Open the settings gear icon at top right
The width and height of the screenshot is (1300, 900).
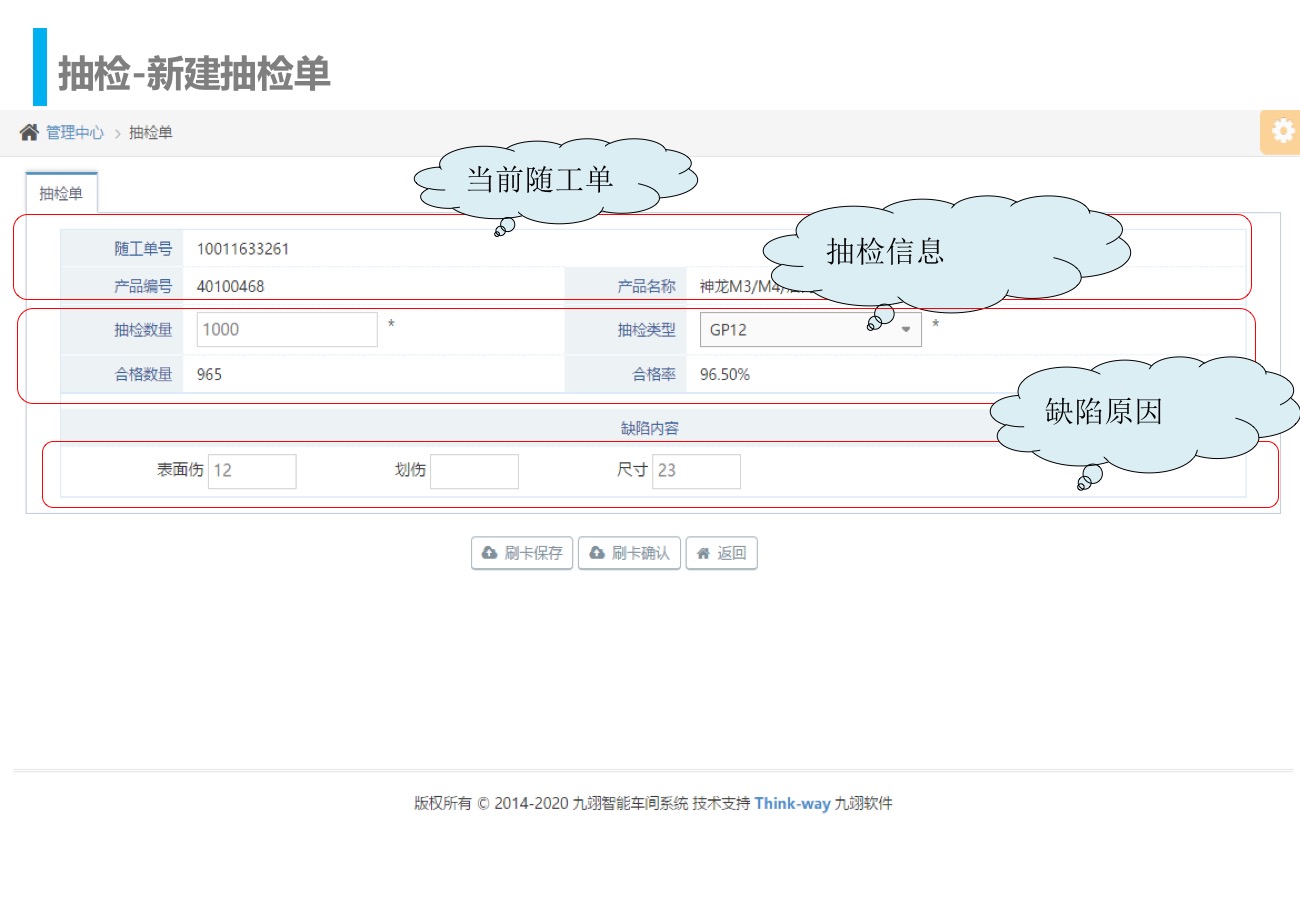coord(1281,132)
